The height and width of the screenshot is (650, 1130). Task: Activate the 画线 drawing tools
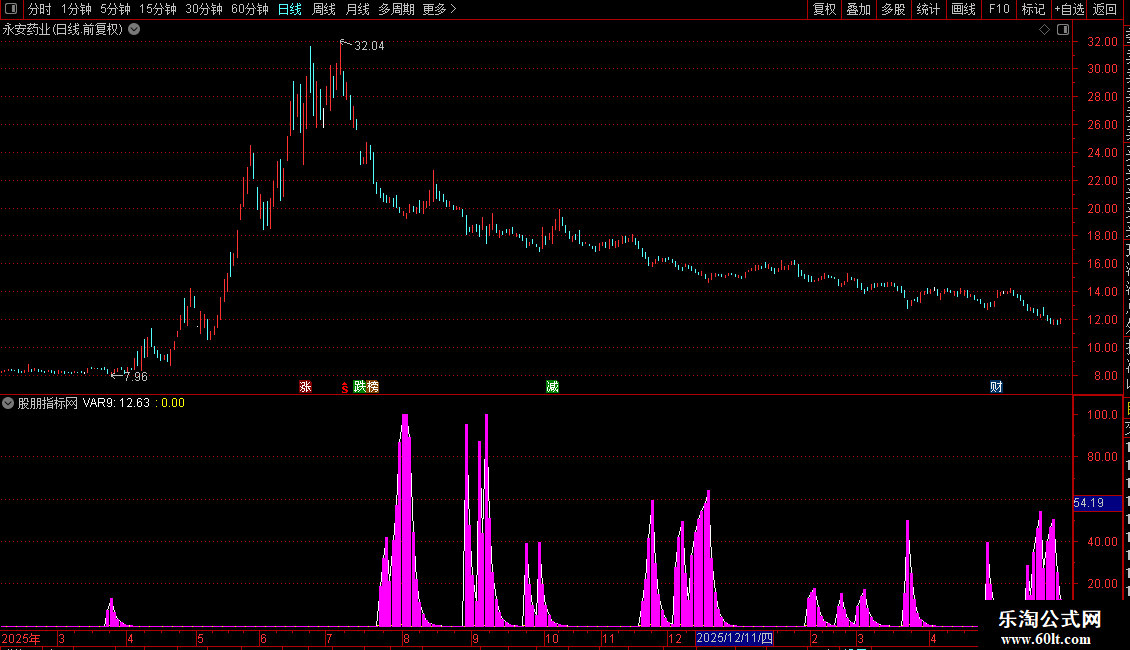click(x=964, y=9)
